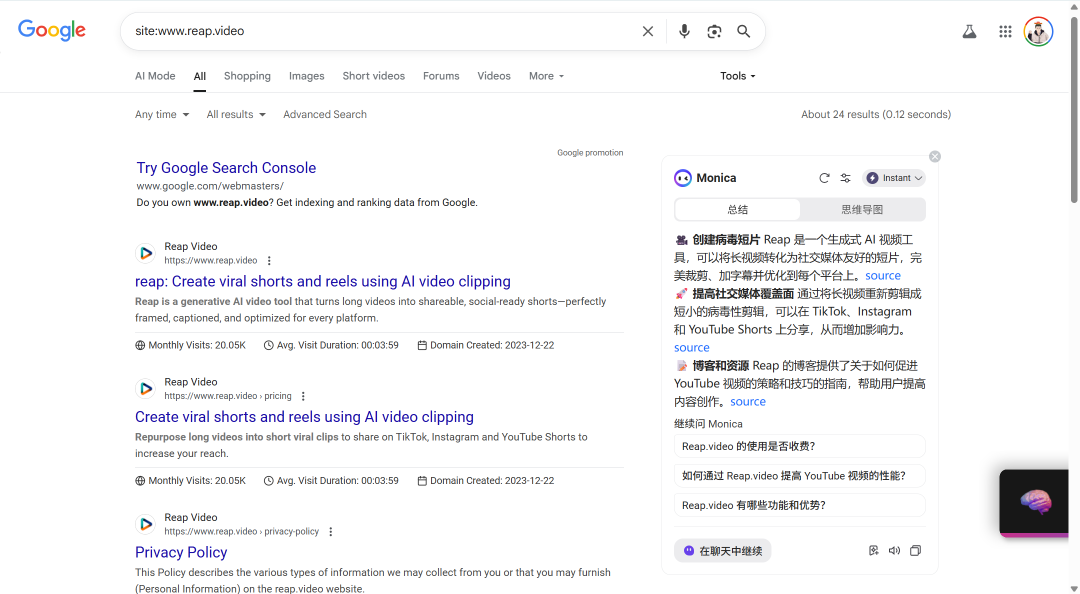The height and width of the screenshot is (594, 1080).
Task: Click Avg. Visit Duration under pricing result
Action: tap(331, 481)
